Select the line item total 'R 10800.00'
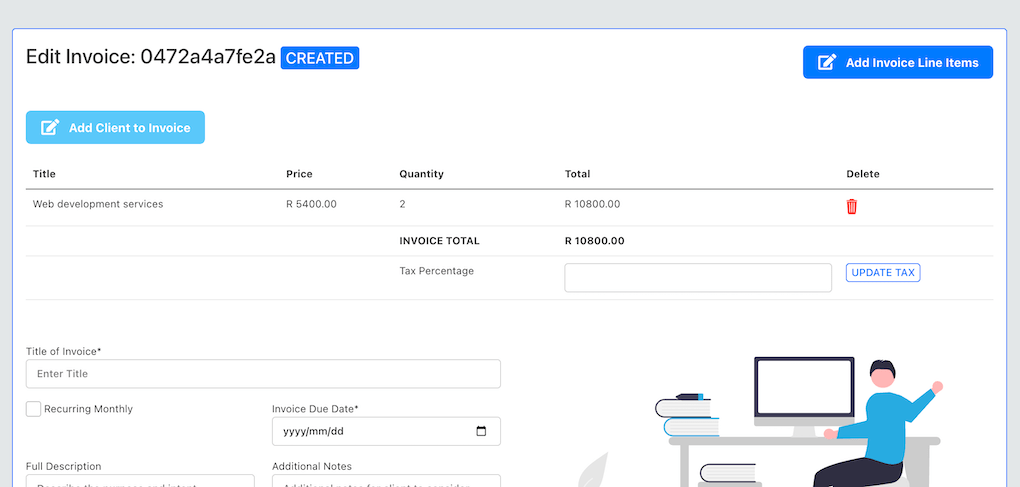Image resolution: width=1020 pixels, height=487 pixels. (x=593, y=204)
